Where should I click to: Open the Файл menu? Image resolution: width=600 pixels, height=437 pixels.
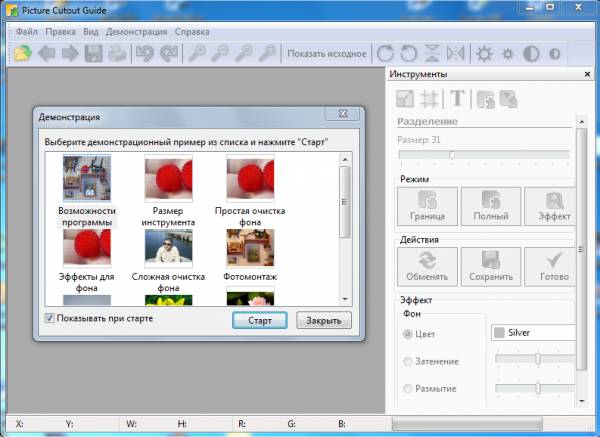point(26,31)
